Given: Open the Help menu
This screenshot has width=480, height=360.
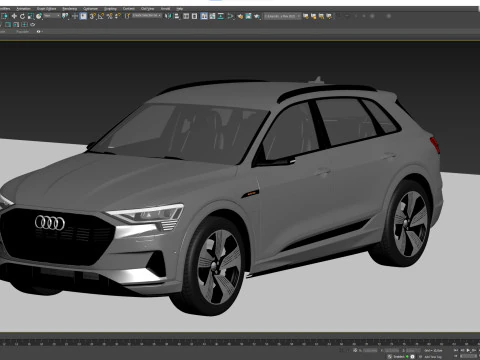Looking at the screenshot, I should point(180,9).
